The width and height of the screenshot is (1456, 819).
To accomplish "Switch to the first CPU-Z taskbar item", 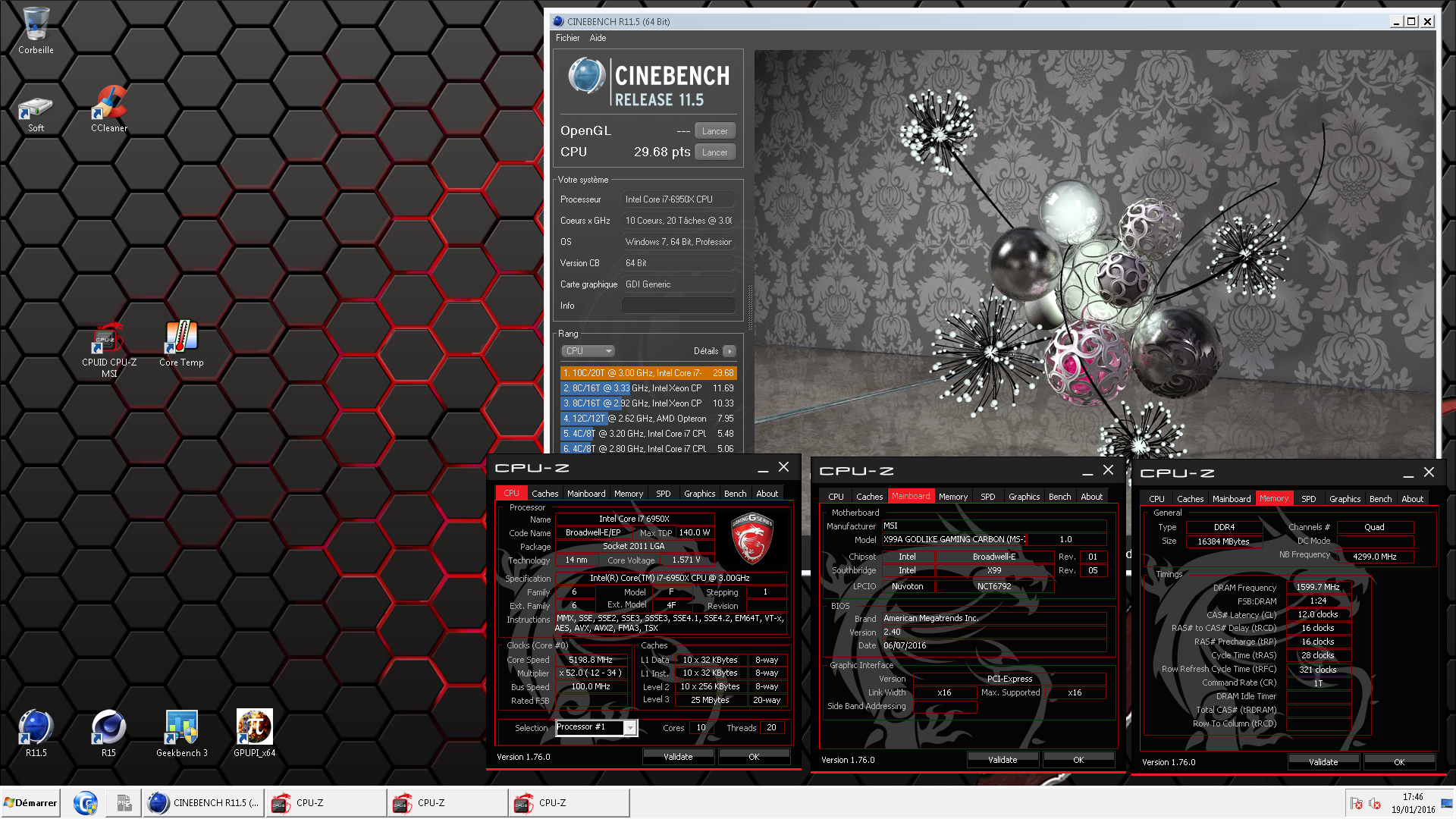I will coord(326,802).
